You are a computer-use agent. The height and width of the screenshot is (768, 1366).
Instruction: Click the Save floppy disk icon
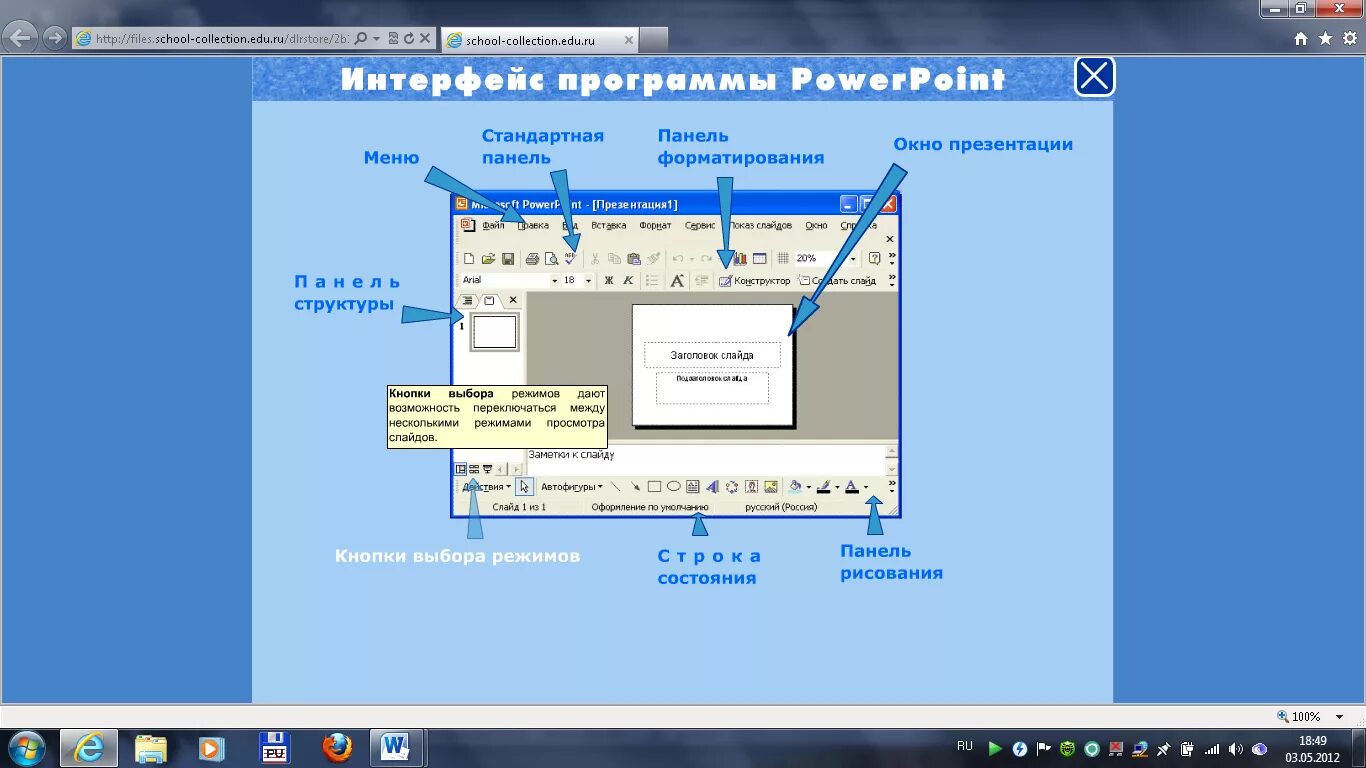point(508,259)
